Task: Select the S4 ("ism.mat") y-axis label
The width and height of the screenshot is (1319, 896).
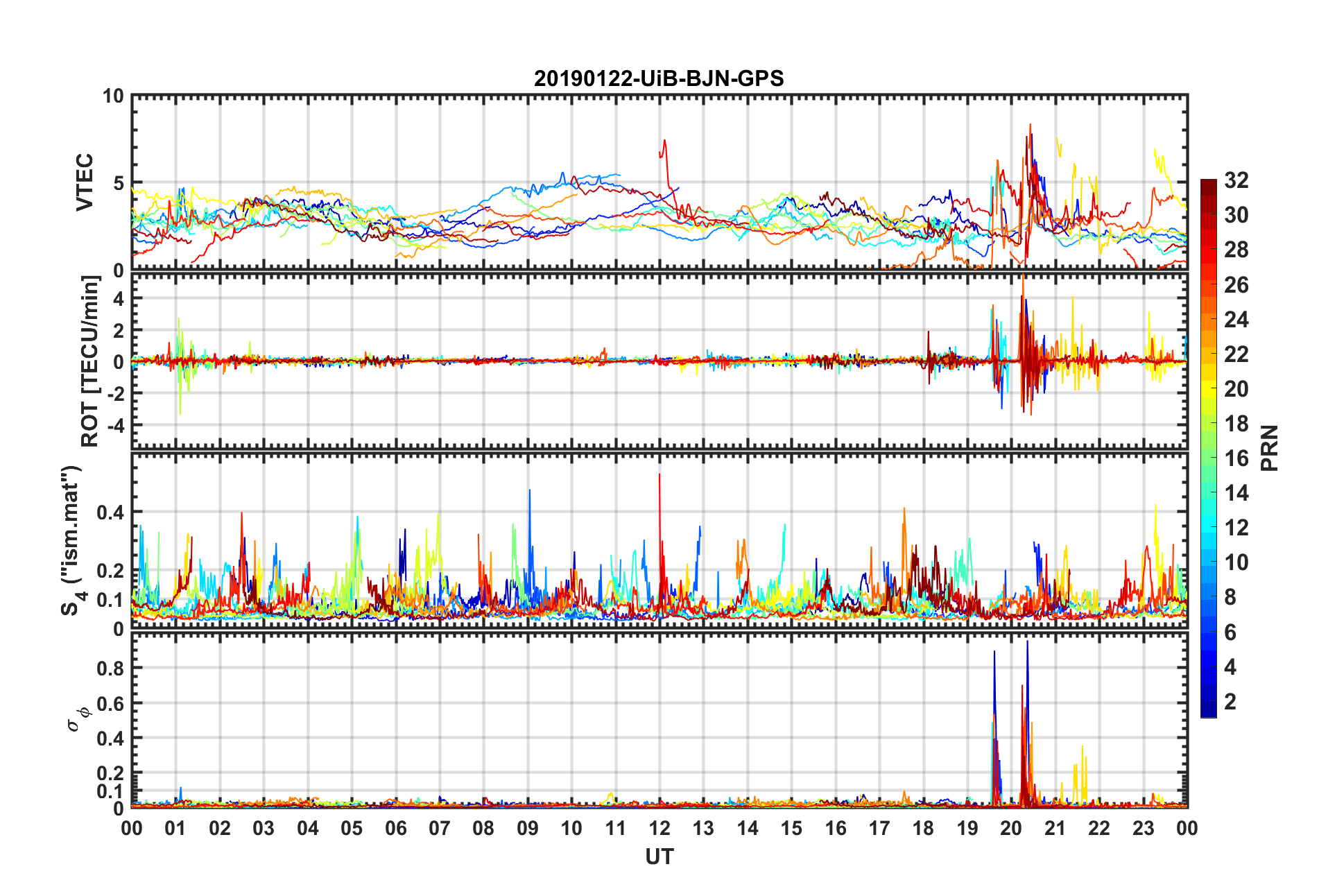Action: (72, 540)
